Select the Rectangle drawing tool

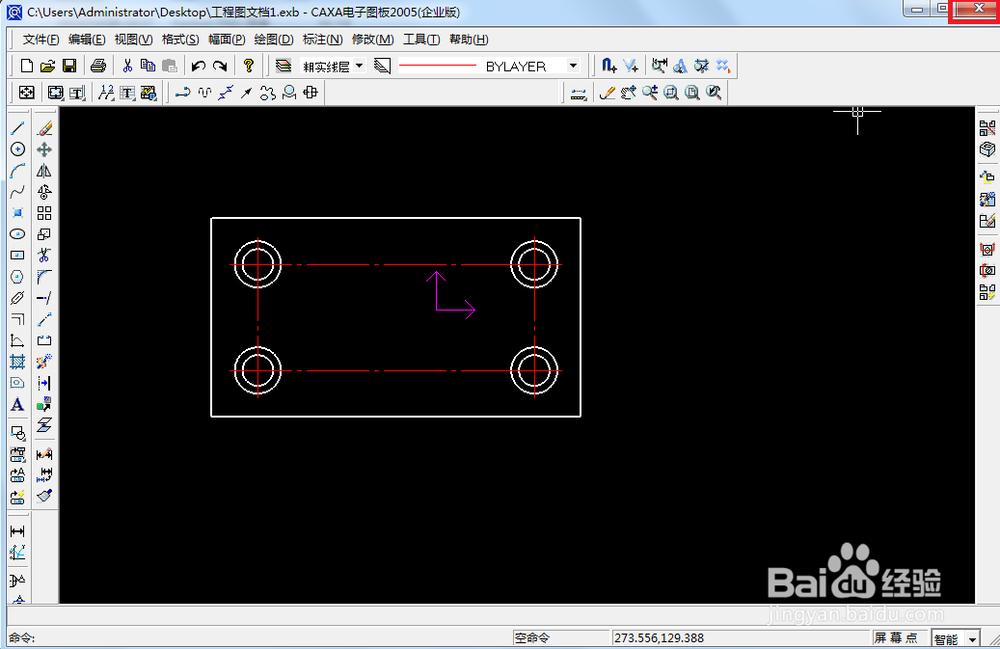click(18, 255)
